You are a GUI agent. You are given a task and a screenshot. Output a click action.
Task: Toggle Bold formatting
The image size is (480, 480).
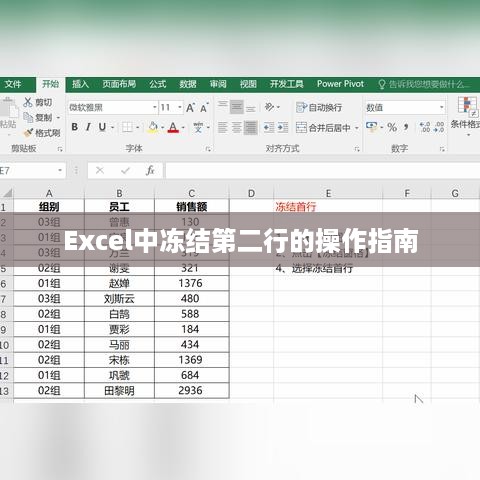pyautogui.click(x=75, y=127)
